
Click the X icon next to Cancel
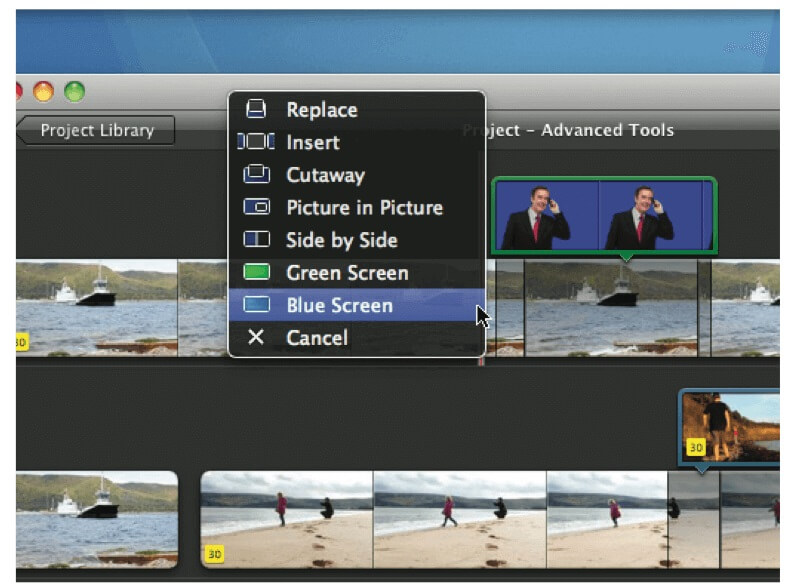258,338
